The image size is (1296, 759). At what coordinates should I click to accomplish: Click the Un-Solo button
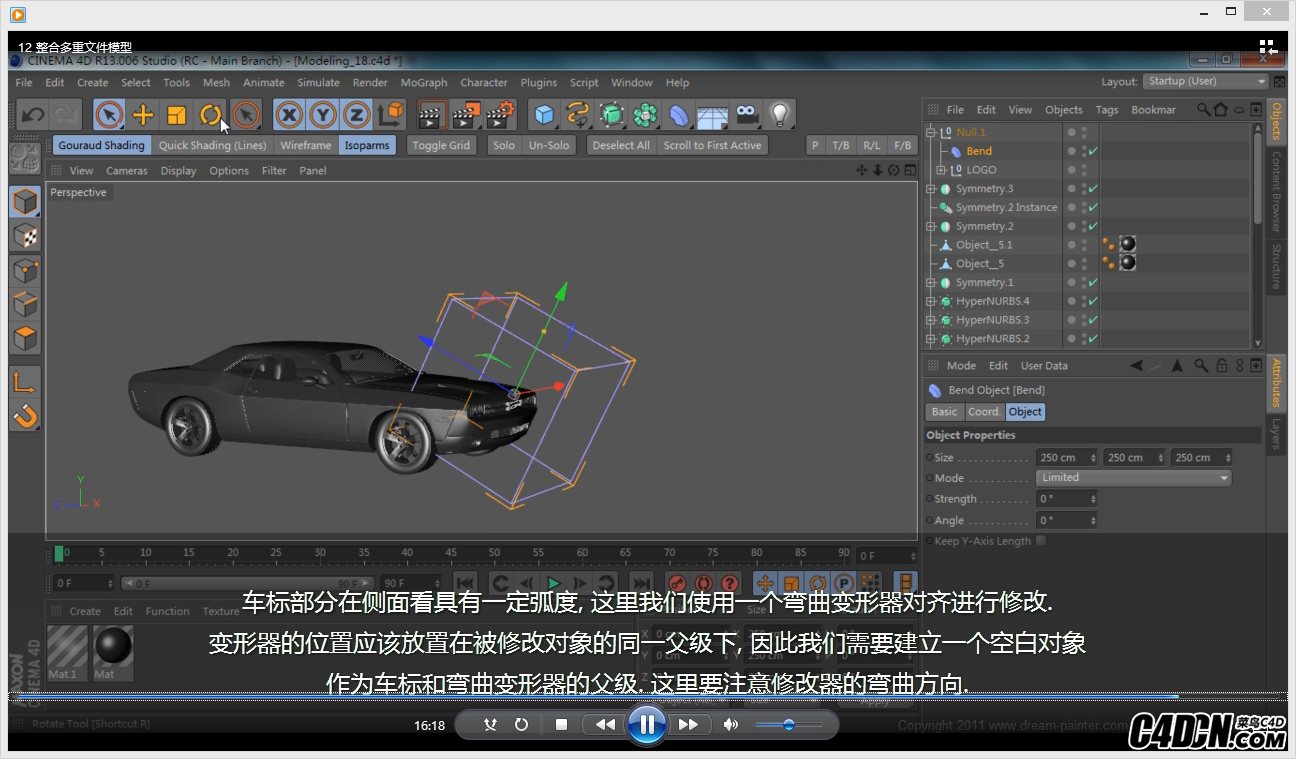[549, 145]
